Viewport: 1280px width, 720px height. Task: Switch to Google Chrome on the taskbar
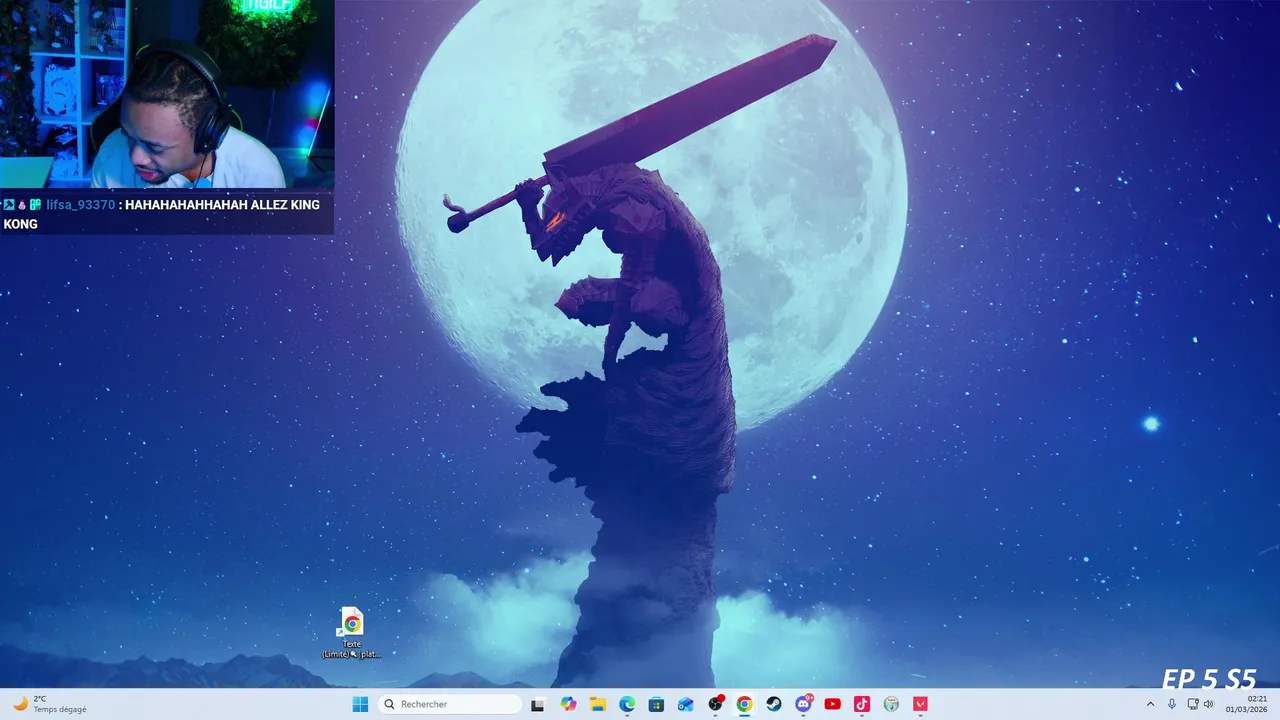(x=744, y=704)
